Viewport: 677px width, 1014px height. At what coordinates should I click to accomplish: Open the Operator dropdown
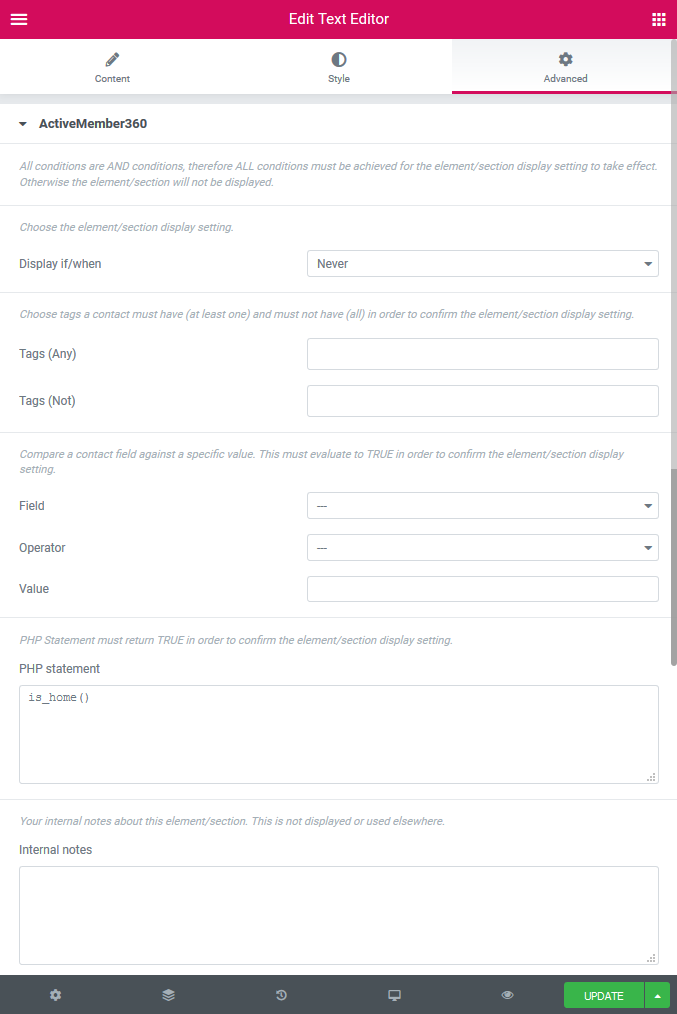pos(482,547)
